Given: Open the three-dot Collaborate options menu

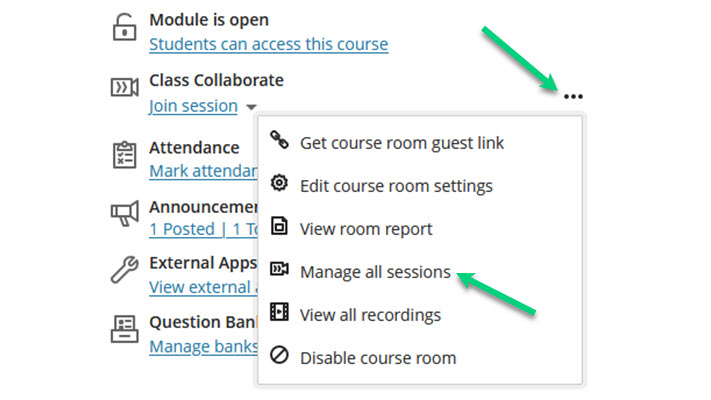Looking at the screenshot, I should point(573,96).
